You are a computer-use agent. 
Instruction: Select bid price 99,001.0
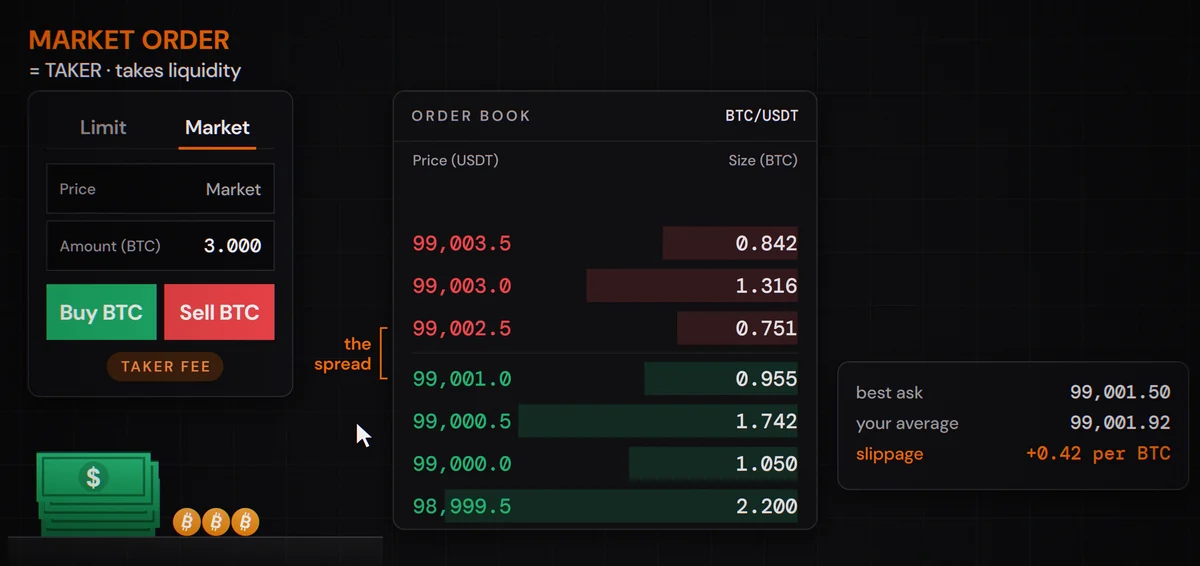click(462, 379)
